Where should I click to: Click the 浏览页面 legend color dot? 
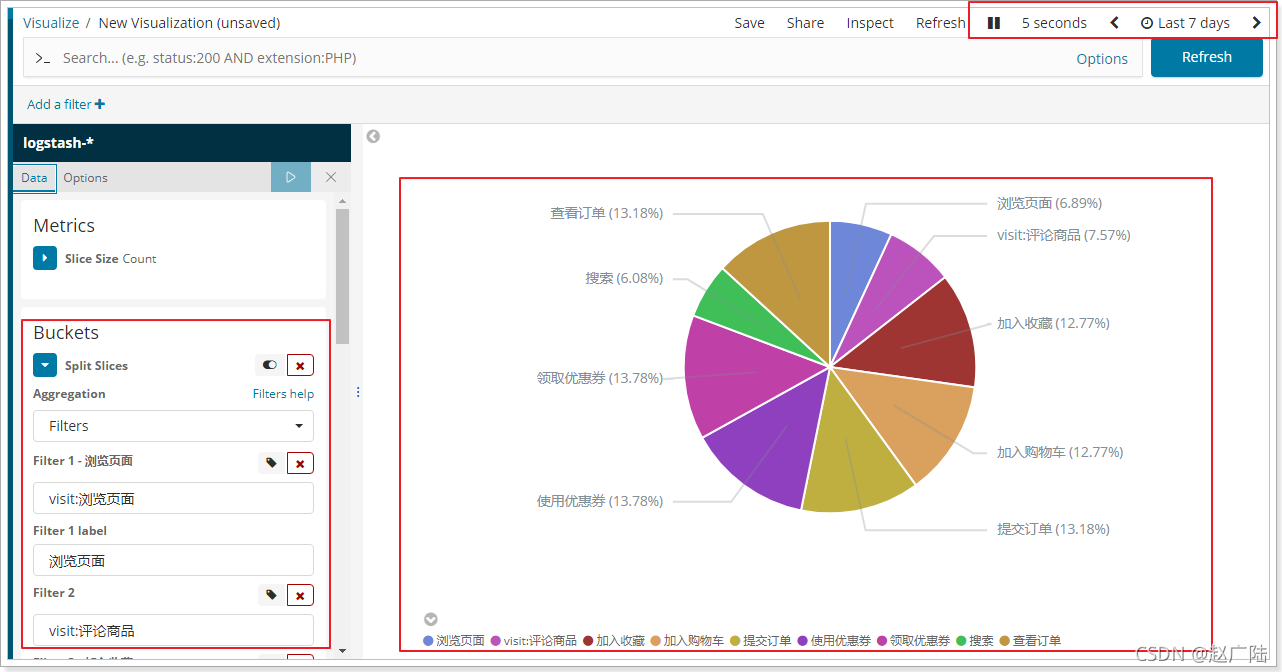(x=428, y=641)
